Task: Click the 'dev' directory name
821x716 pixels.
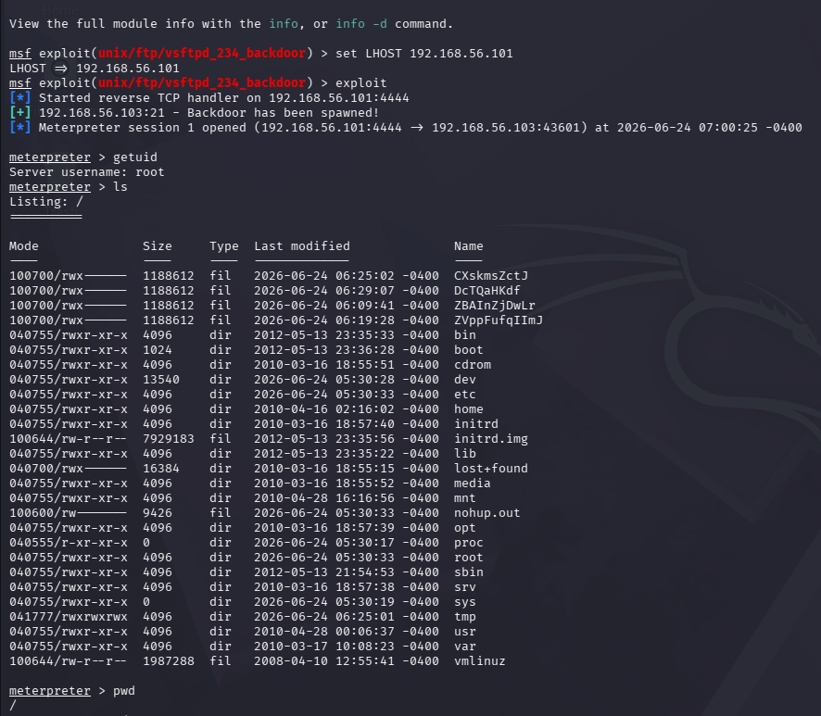Action: click(465, 379)
